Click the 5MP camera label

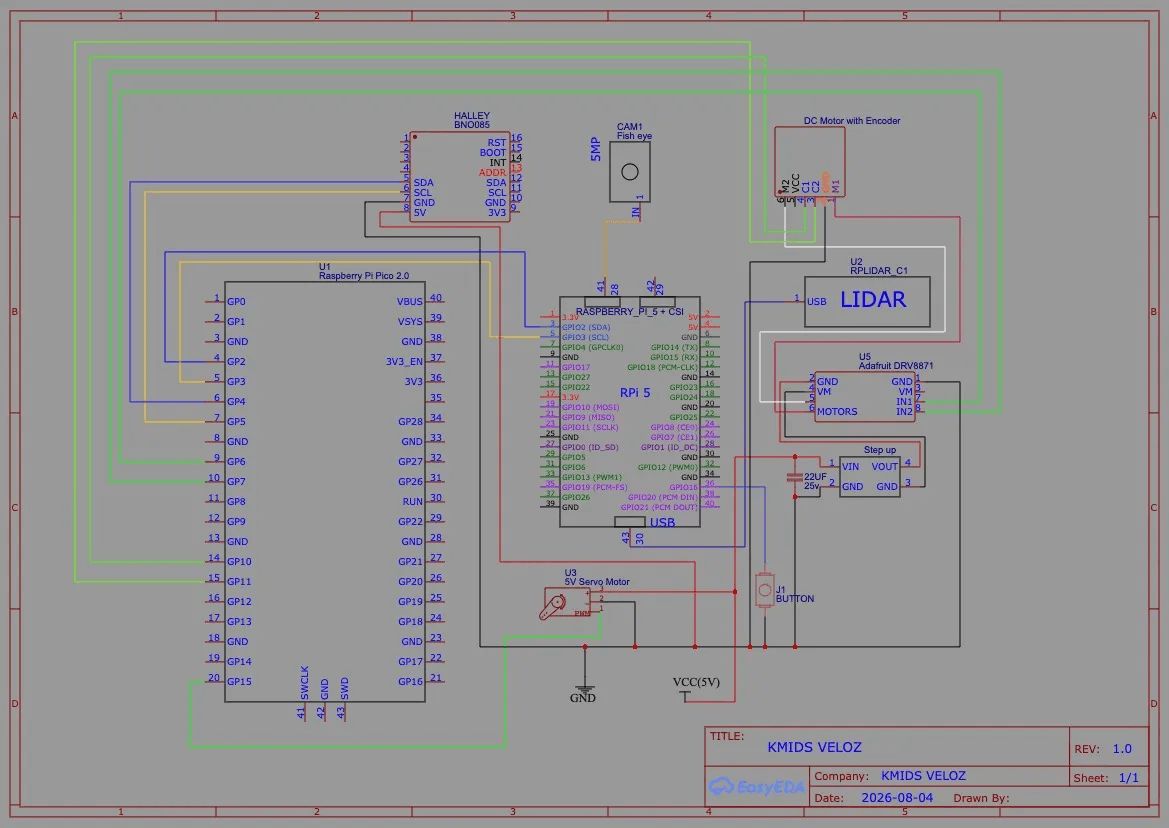(595, 149)
